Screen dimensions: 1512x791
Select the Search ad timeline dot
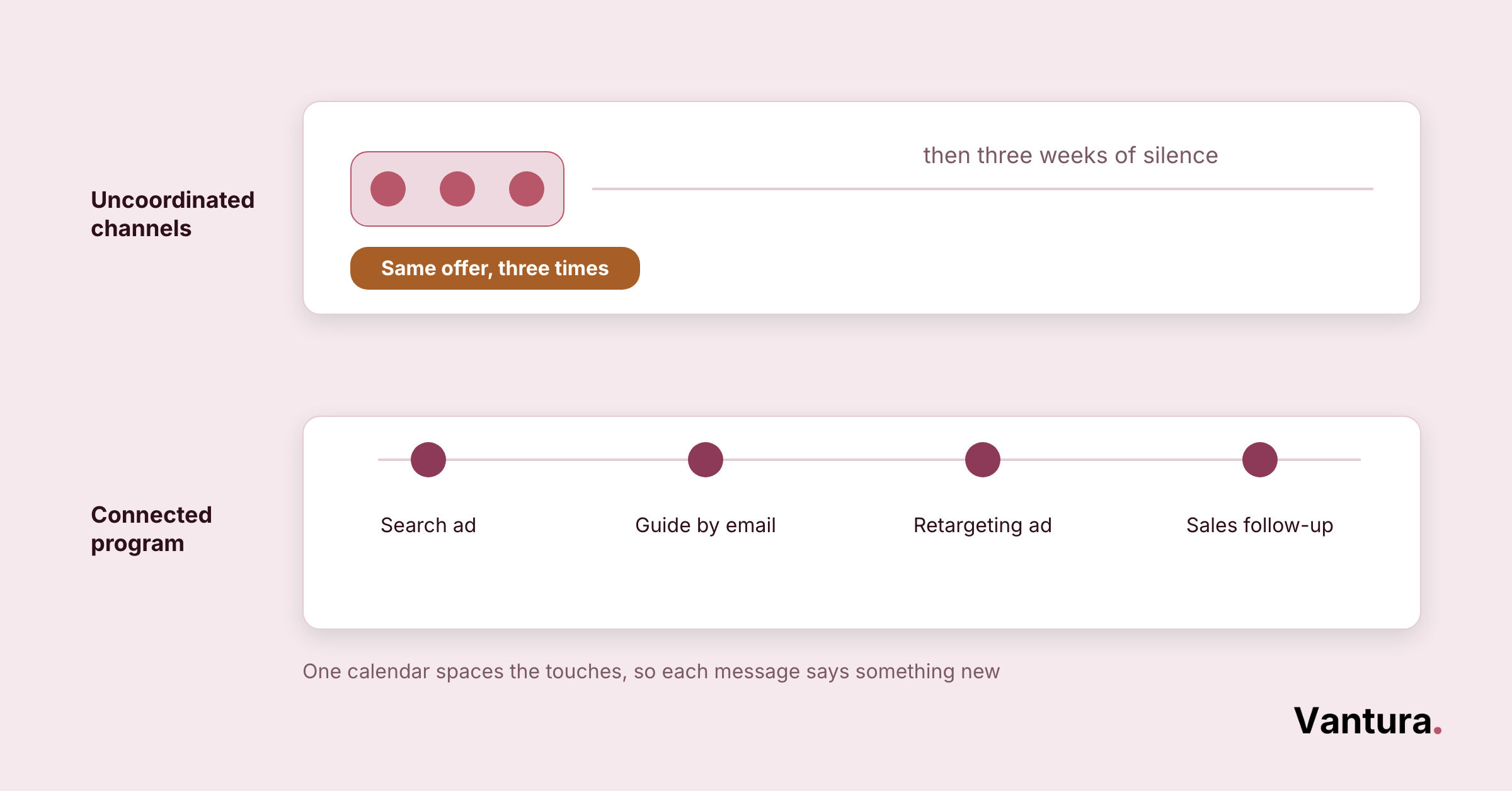(x=428, y=460)
